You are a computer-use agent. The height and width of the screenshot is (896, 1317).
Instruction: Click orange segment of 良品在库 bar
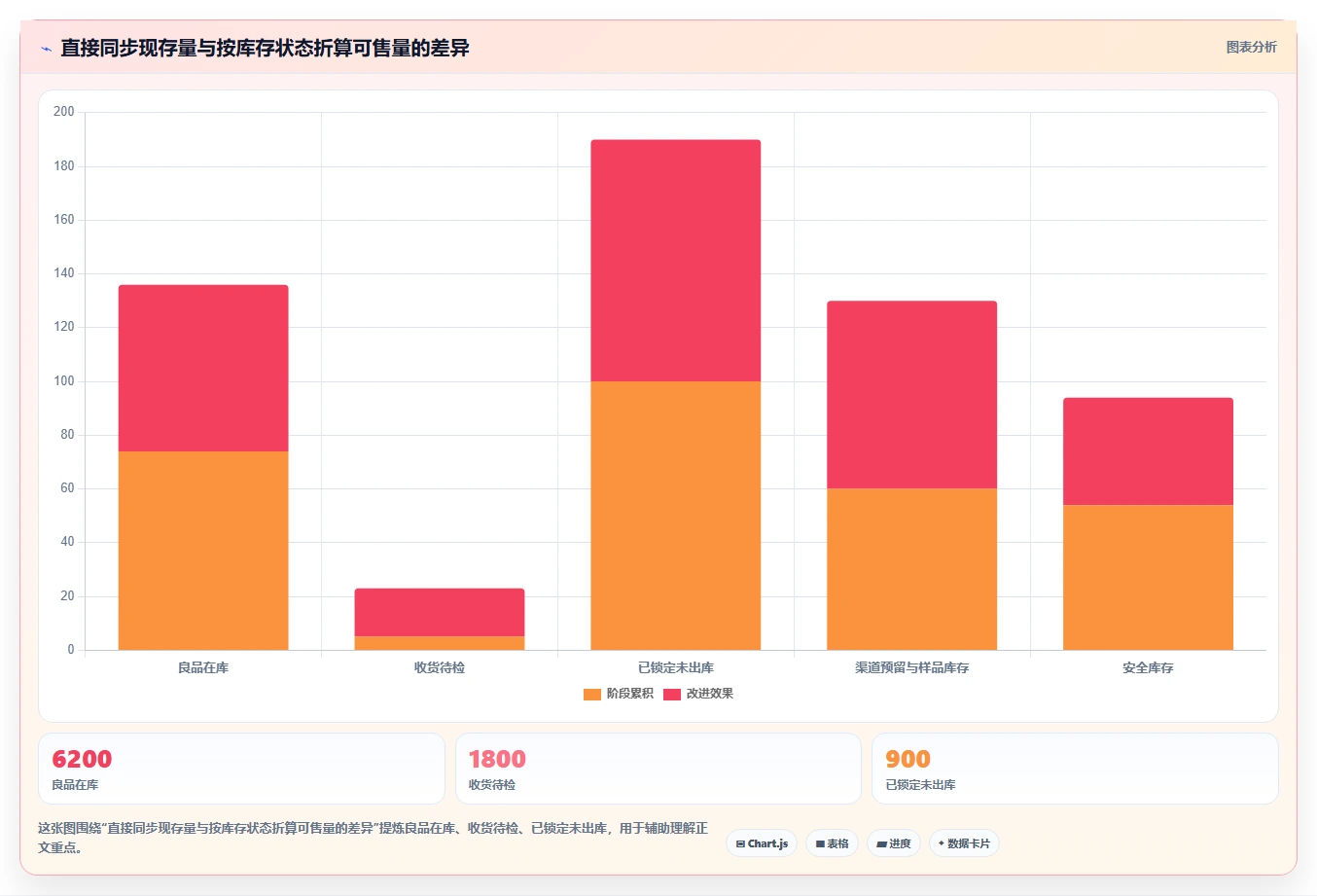203,551
